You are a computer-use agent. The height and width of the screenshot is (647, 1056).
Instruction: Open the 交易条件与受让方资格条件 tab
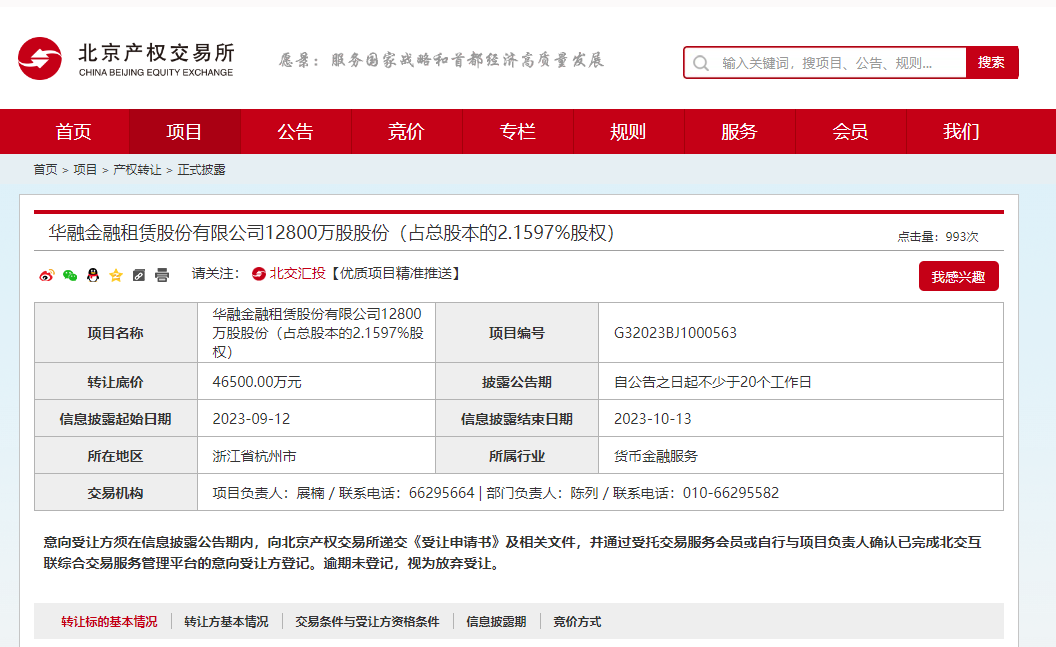[367, 622]
